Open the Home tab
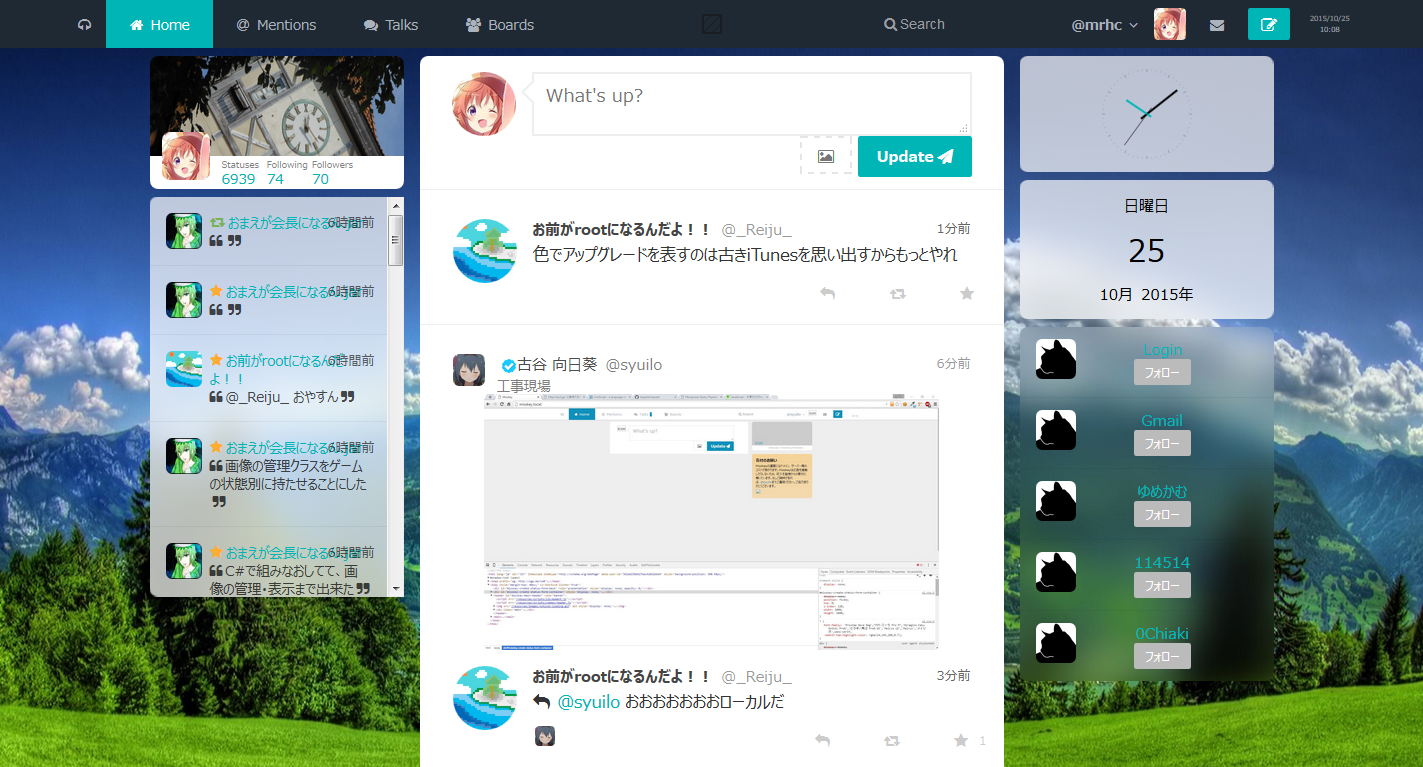Screen dimensions: 1423x767 pos(159,24)
